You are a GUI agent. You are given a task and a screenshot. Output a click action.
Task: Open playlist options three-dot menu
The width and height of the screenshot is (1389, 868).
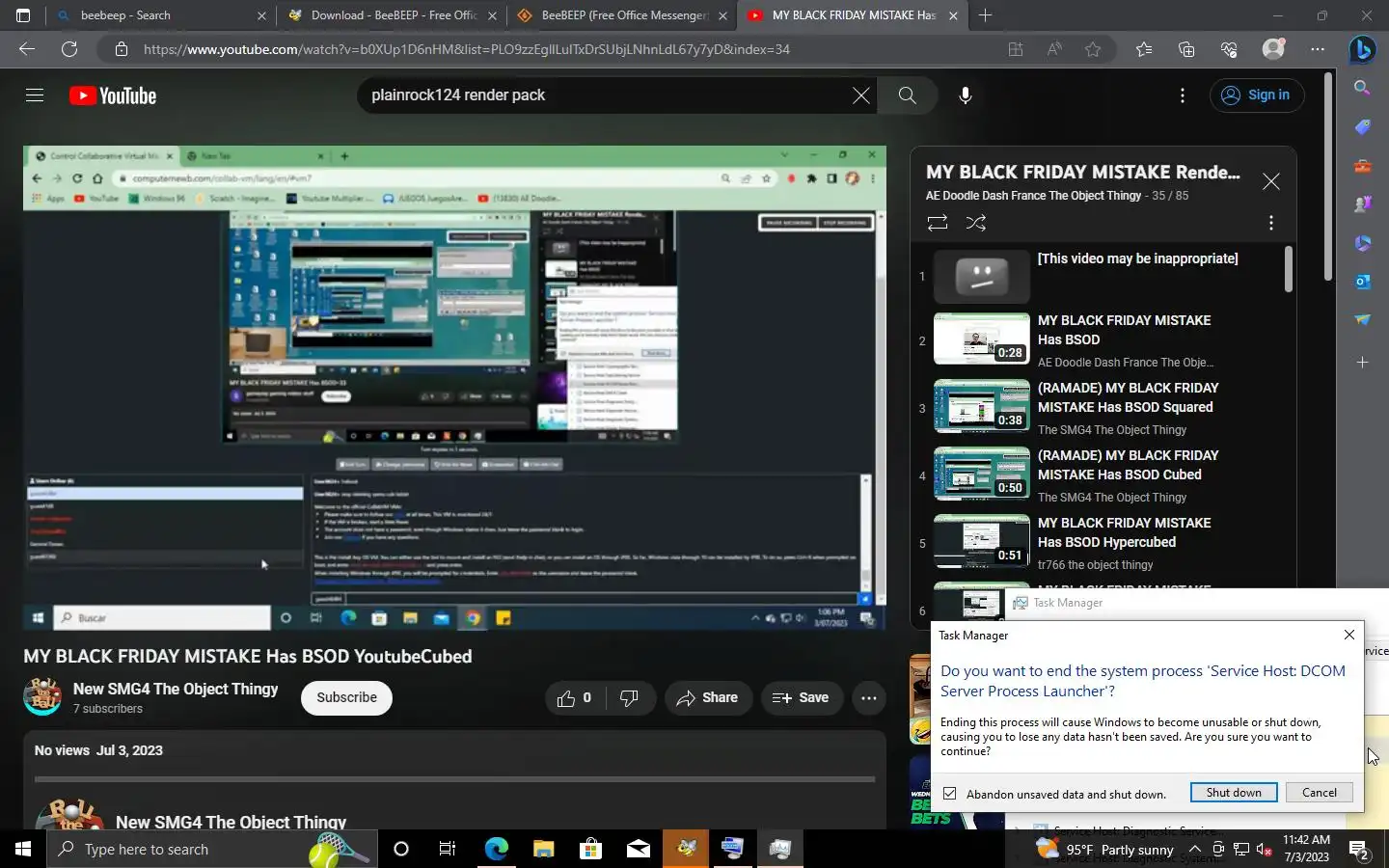[x=1270, y=223]
